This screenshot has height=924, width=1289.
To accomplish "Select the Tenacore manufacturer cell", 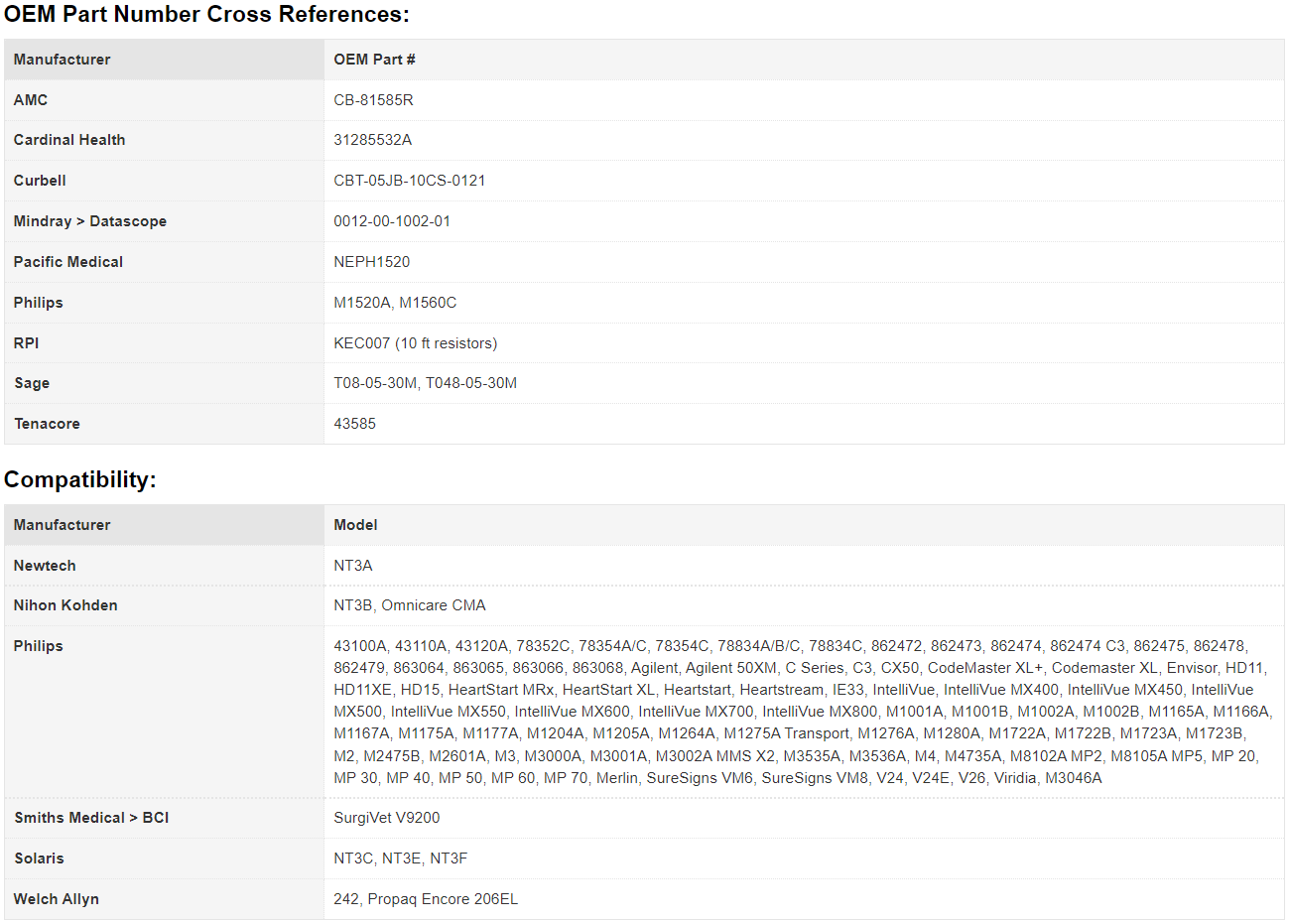I will [164, 424].
